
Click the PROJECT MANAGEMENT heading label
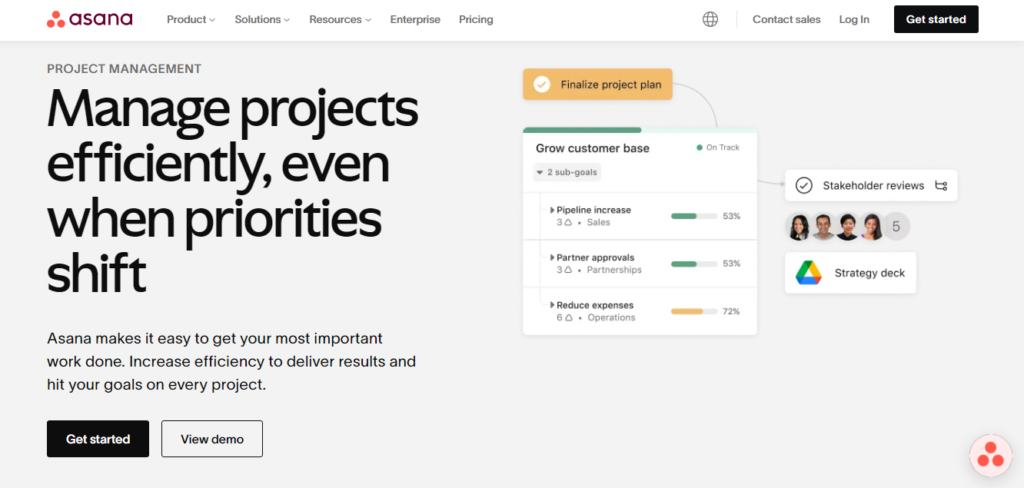pyautogui.click(x=124, y=69)
